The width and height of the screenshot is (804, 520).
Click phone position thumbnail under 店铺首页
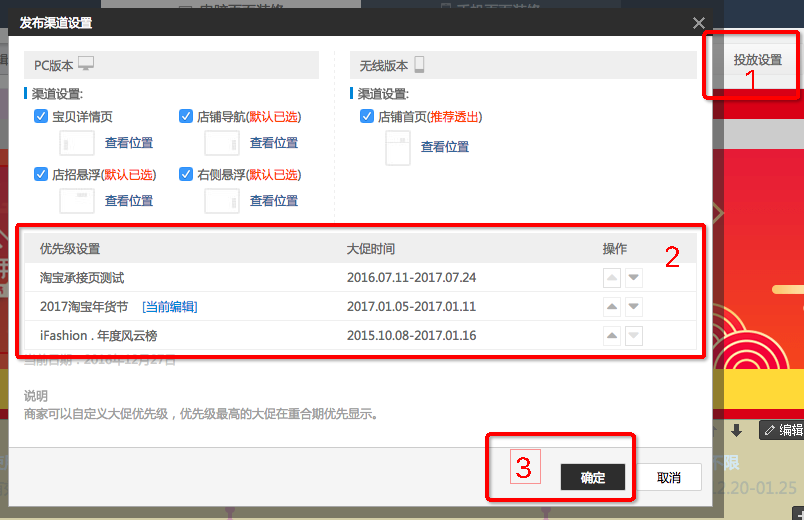(x=398, y=148)
